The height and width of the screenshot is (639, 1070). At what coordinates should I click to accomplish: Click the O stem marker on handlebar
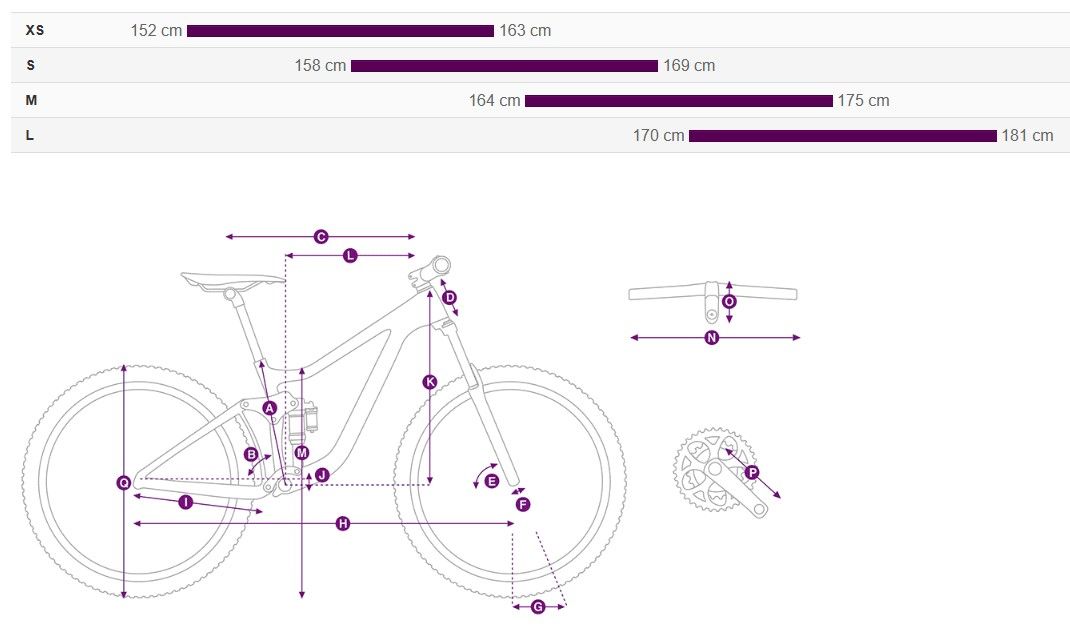coord(729,301)
